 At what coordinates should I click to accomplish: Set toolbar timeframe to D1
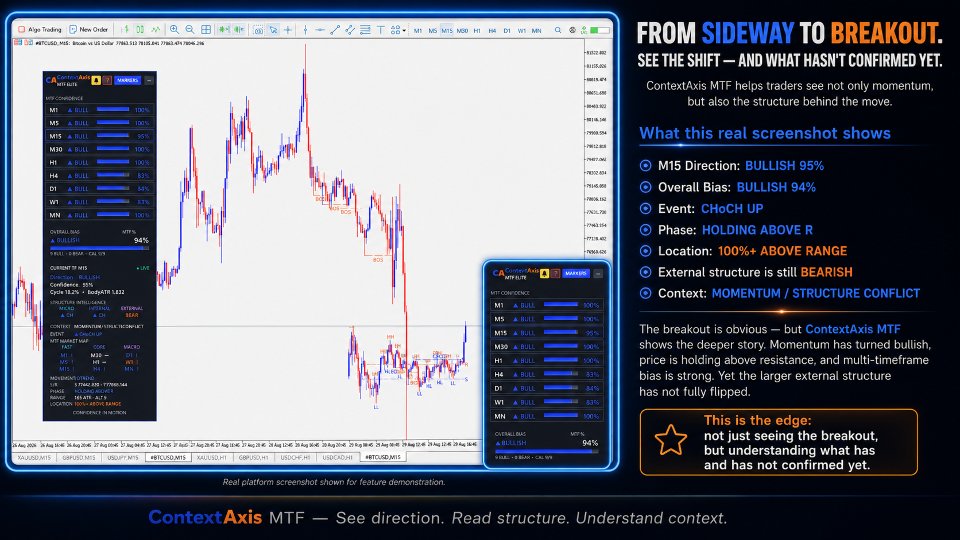507,30
